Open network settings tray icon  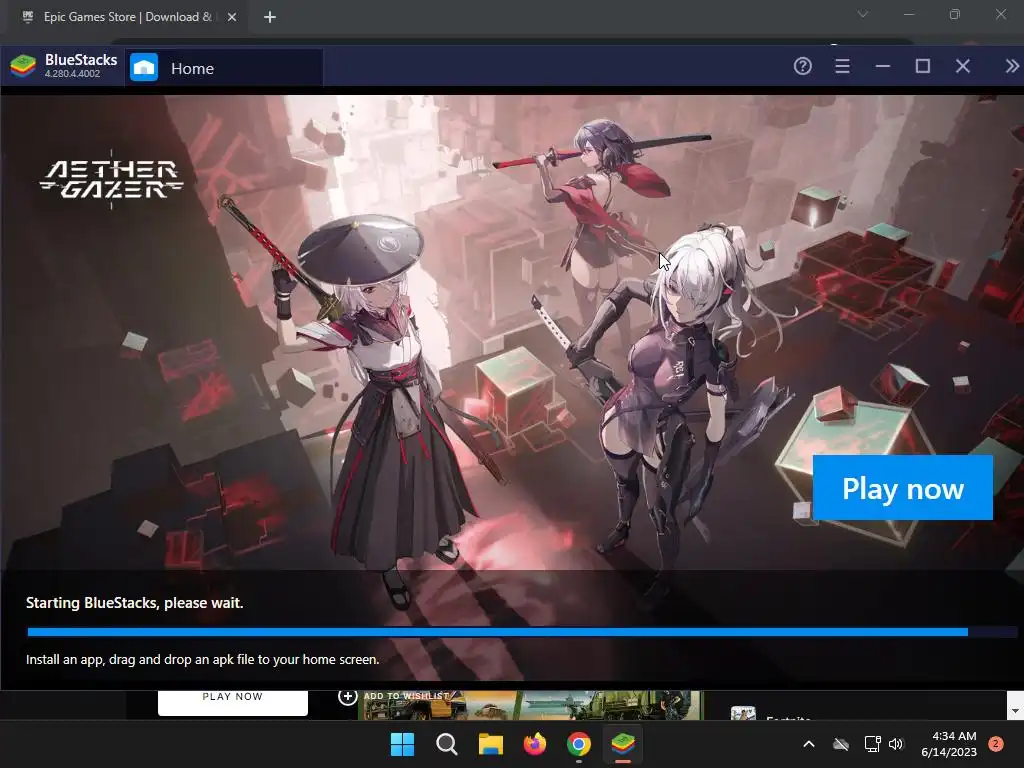[x=872, y=744]
